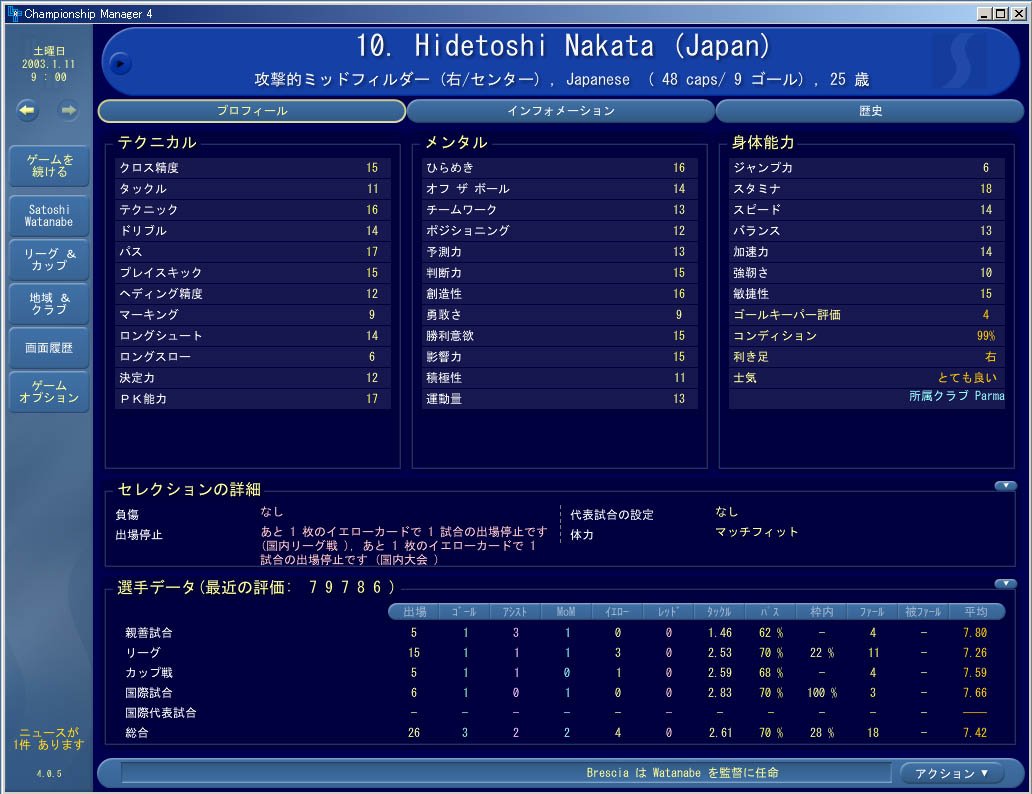Click the 敏捷性 attribute row

[867, 294]
